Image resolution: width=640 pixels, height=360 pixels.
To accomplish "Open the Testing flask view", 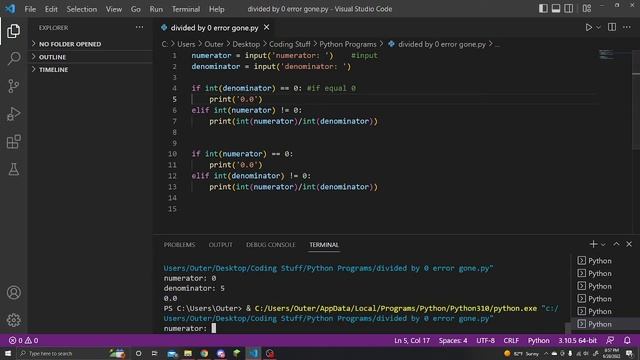I will point(13,169).
